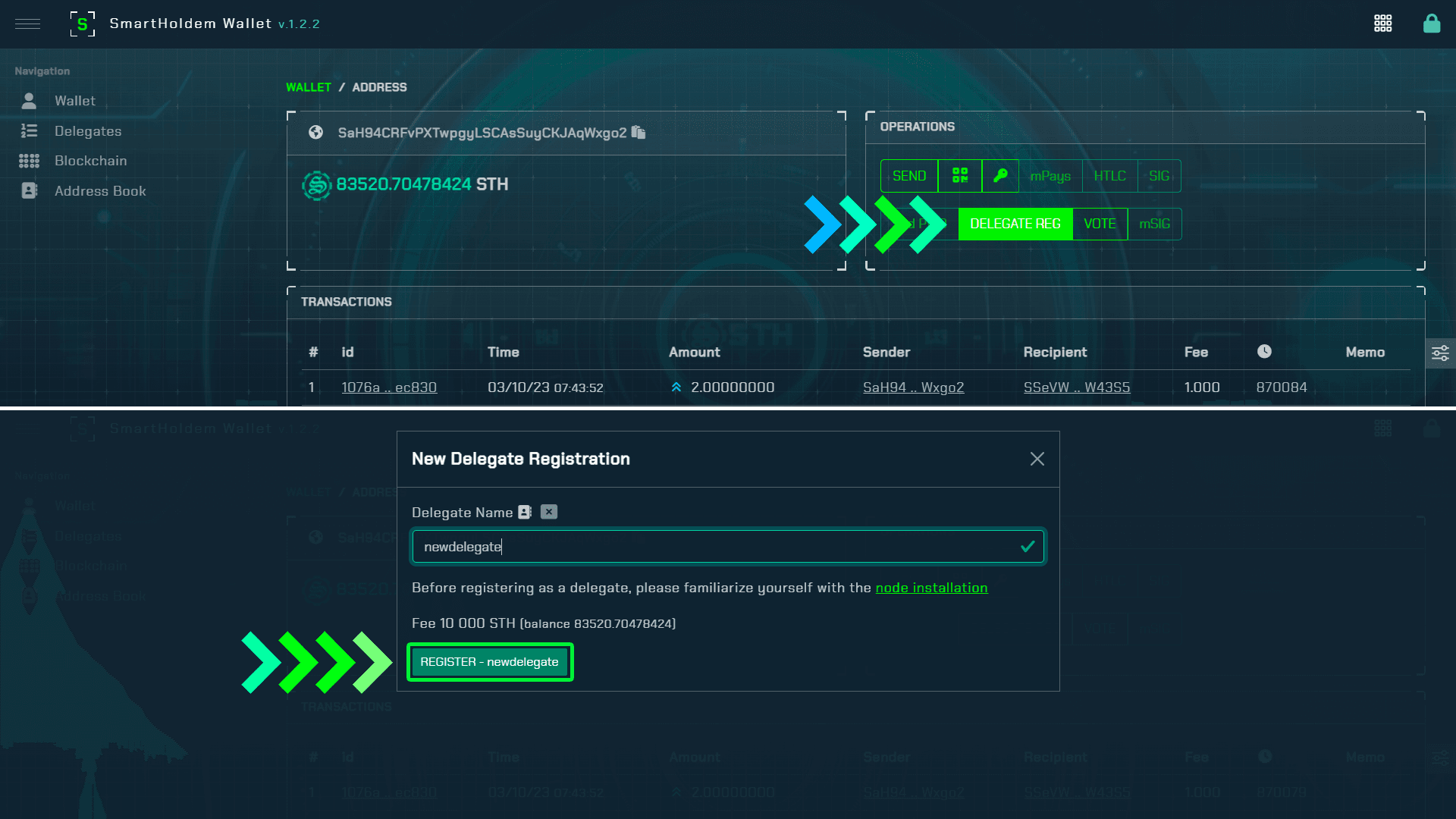
Task: Close the New Delegate Registration dialog
Action: [x=1037, y=459]
